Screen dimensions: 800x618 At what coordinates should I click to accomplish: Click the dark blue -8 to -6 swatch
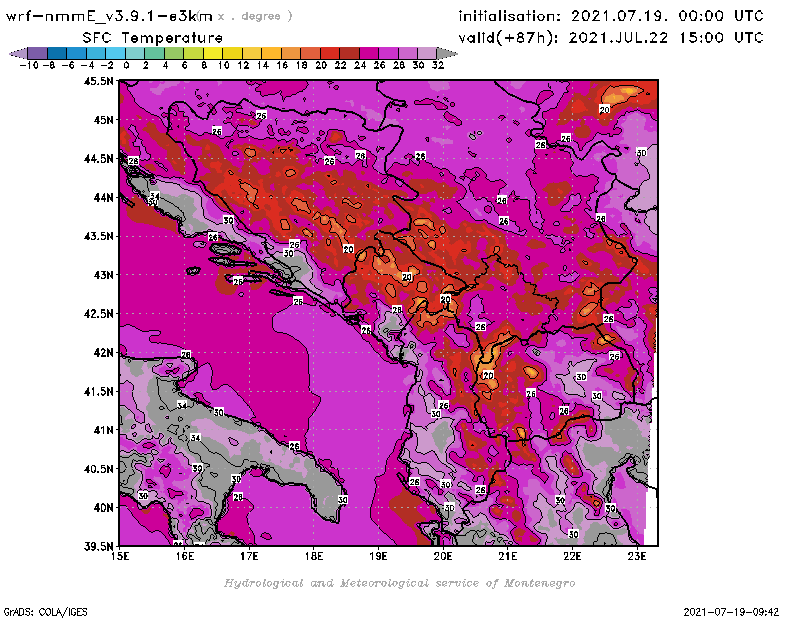57,53
